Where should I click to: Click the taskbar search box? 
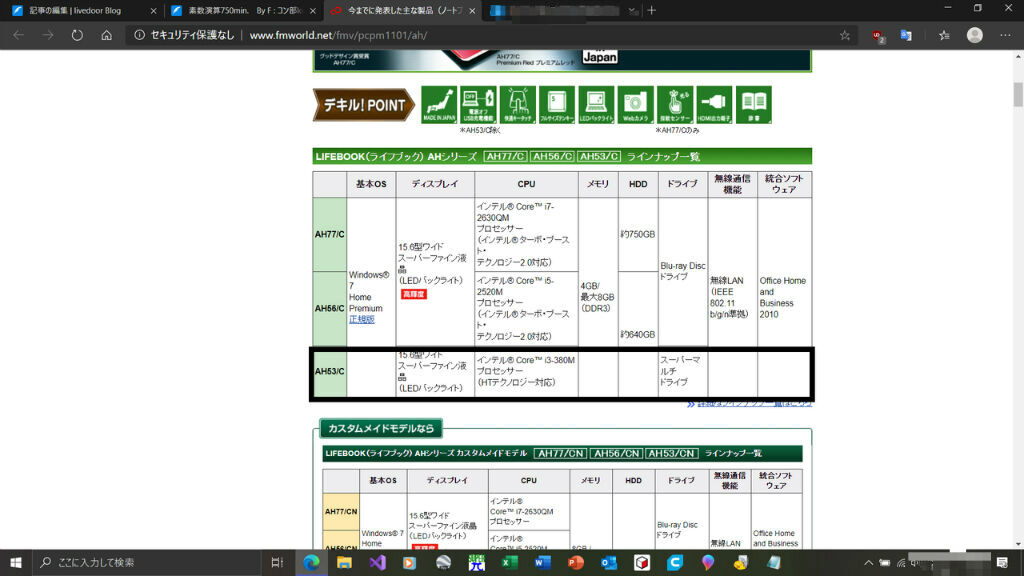(x=147, y=562)
